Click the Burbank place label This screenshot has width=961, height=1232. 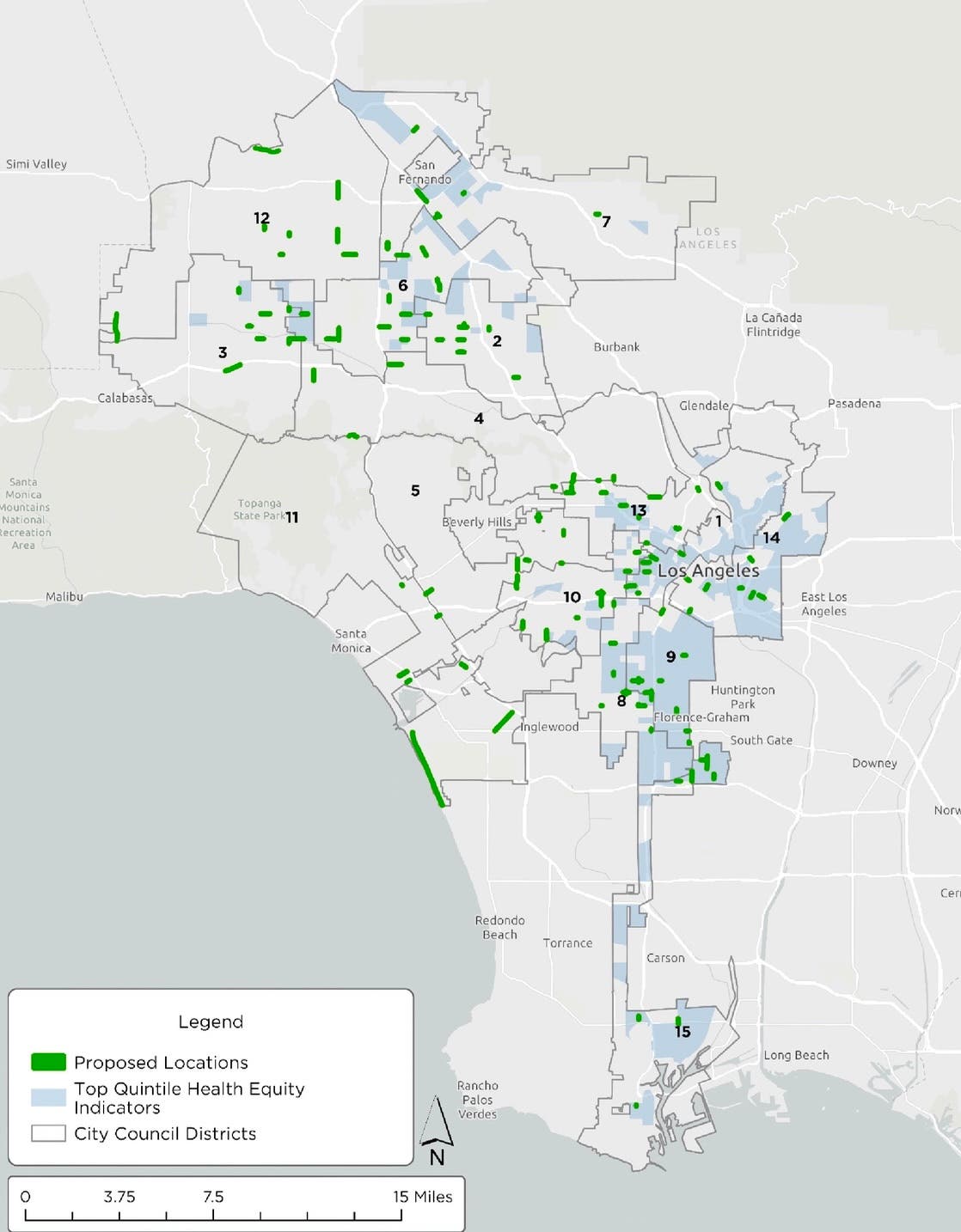(616, 347)
